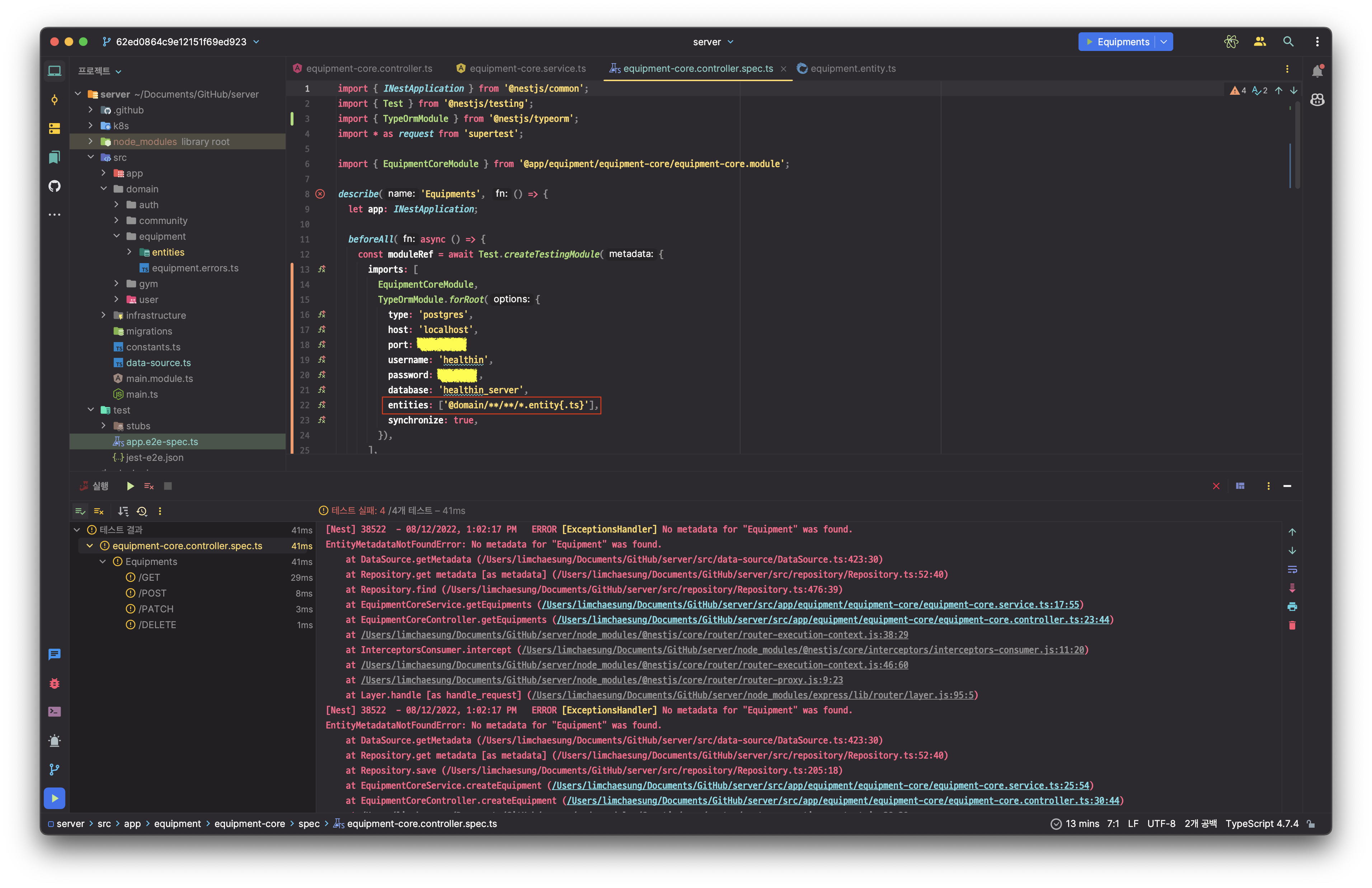Open the Terminal tool window icon
This screenshot has width=1372, height=888.
pyautogui.click(x=54, y=711)
